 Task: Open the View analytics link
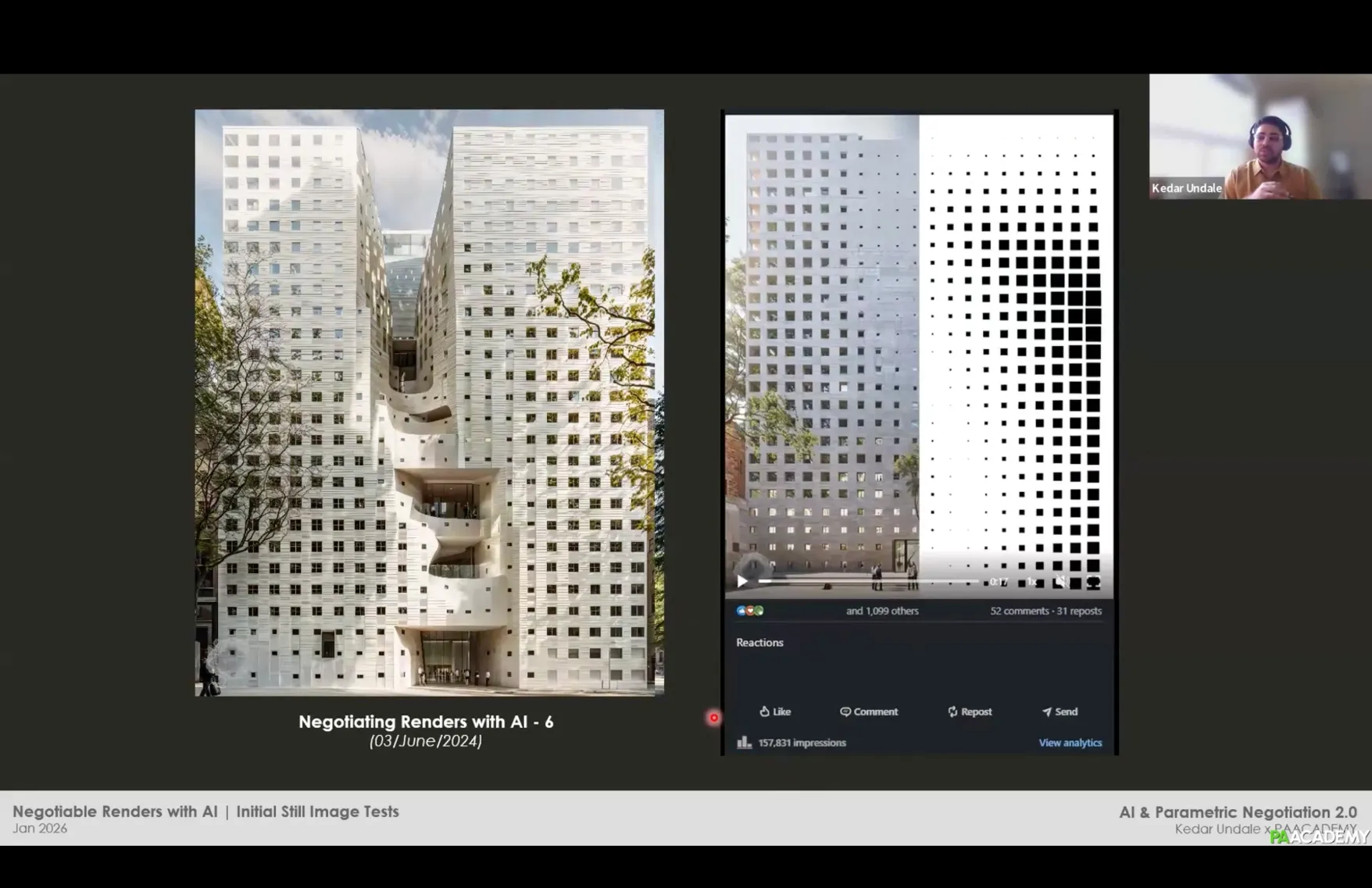pyautogui.click(x=1070, y=743)
